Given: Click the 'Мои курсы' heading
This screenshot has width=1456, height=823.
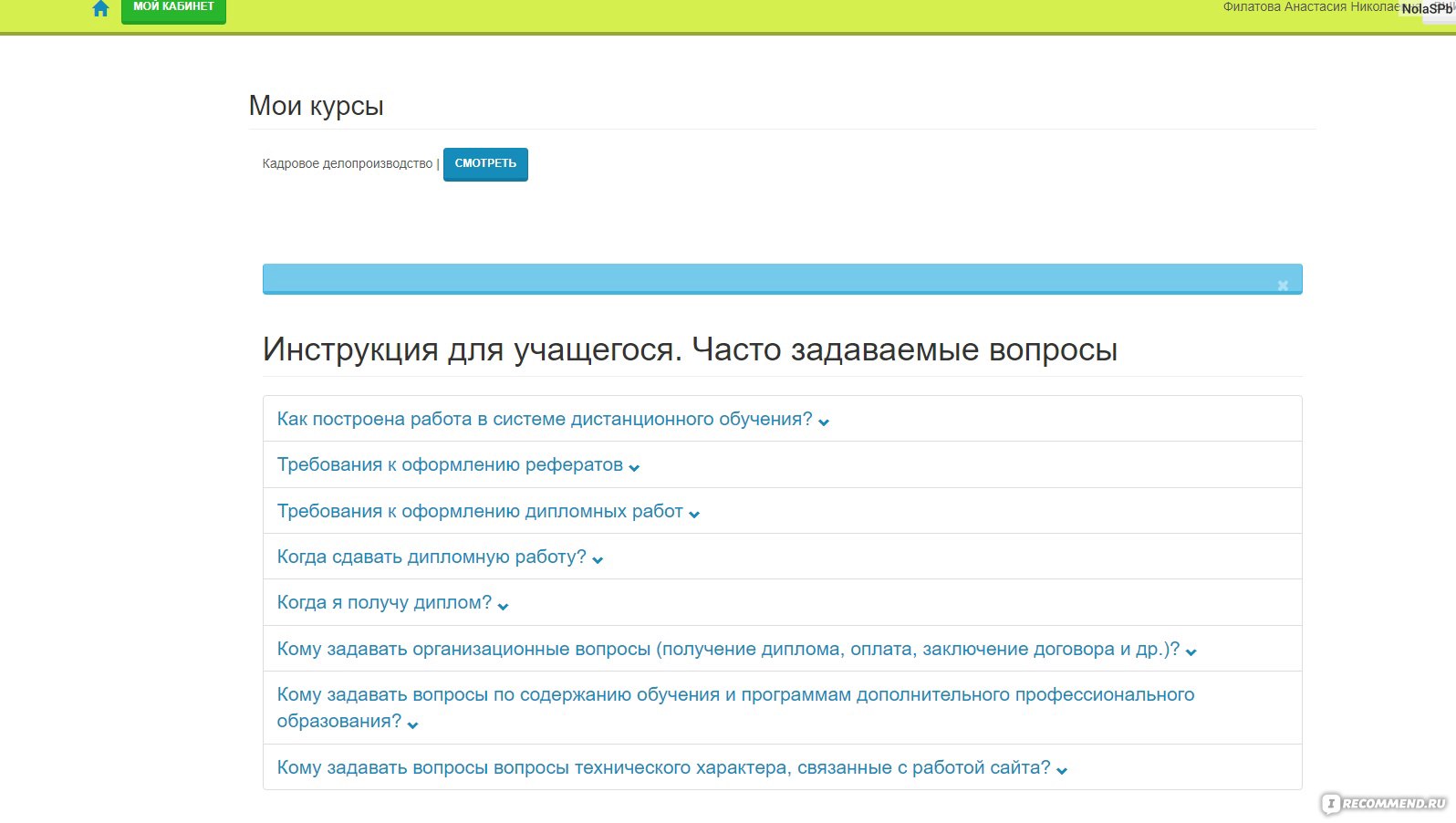Looking at the screenshot, I should 316,106.
